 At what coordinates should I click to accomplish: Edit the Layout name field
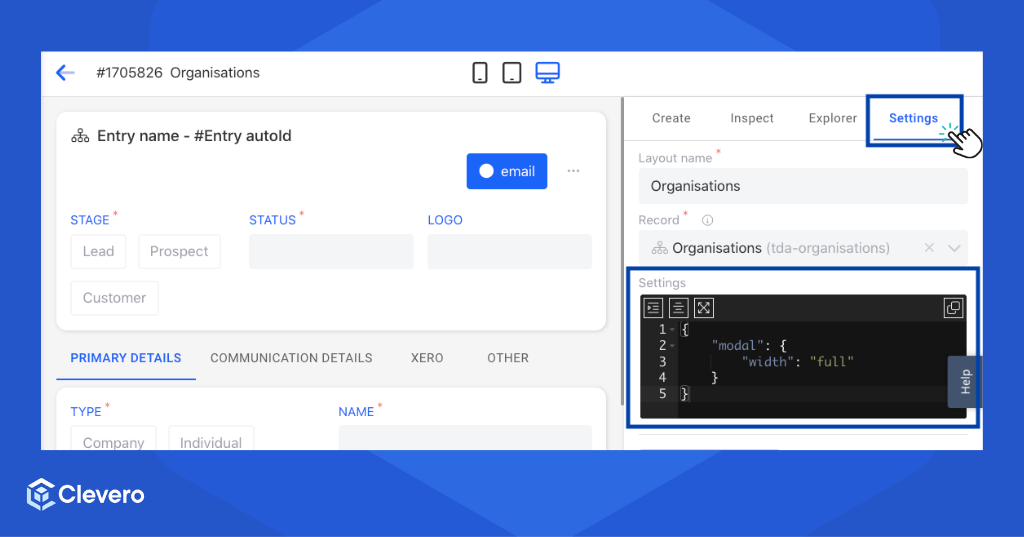pyautogui.click(x=803, y=186)
